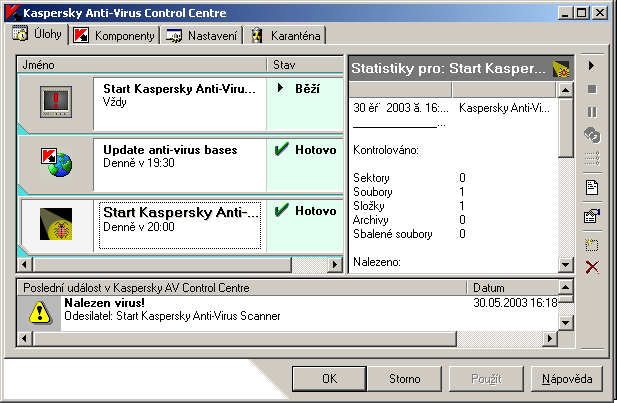Open Nápověda help button
617x403 pixels.
coord(567,379)
